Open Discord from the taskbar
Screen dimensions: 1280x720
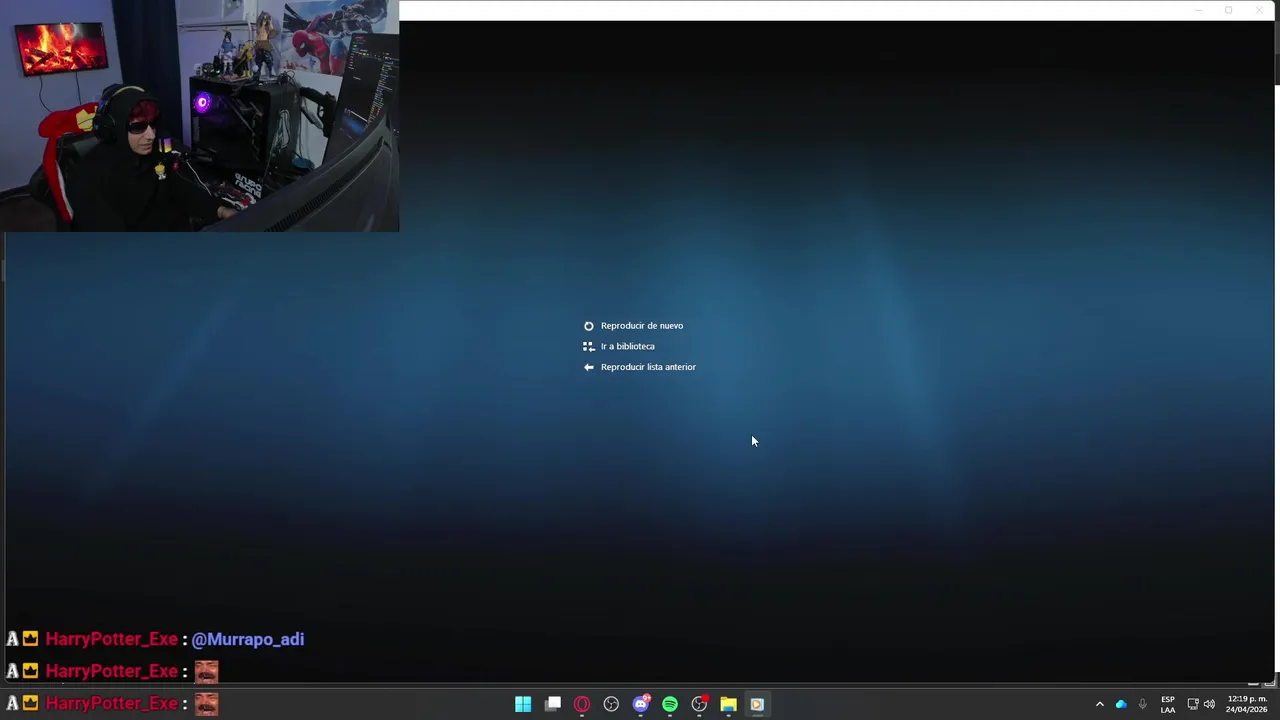(x=641, y=704)
